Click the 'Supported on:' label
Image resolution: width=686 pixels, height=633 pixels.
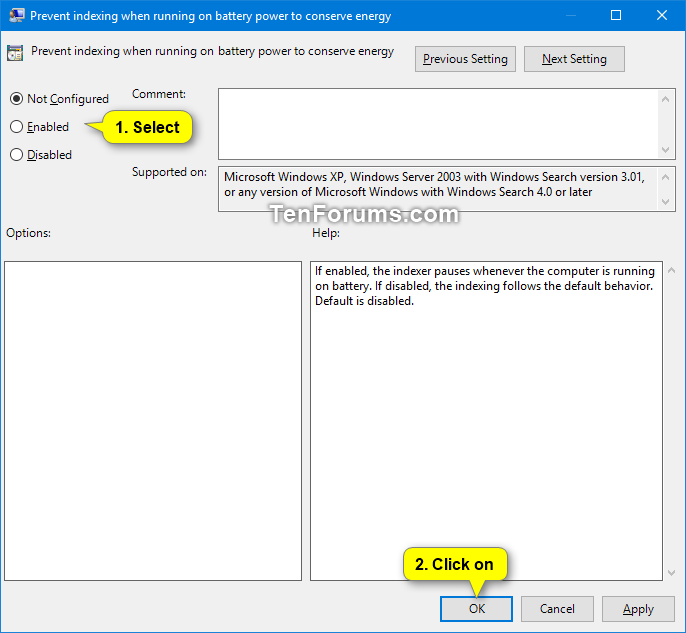coord(169,172)
